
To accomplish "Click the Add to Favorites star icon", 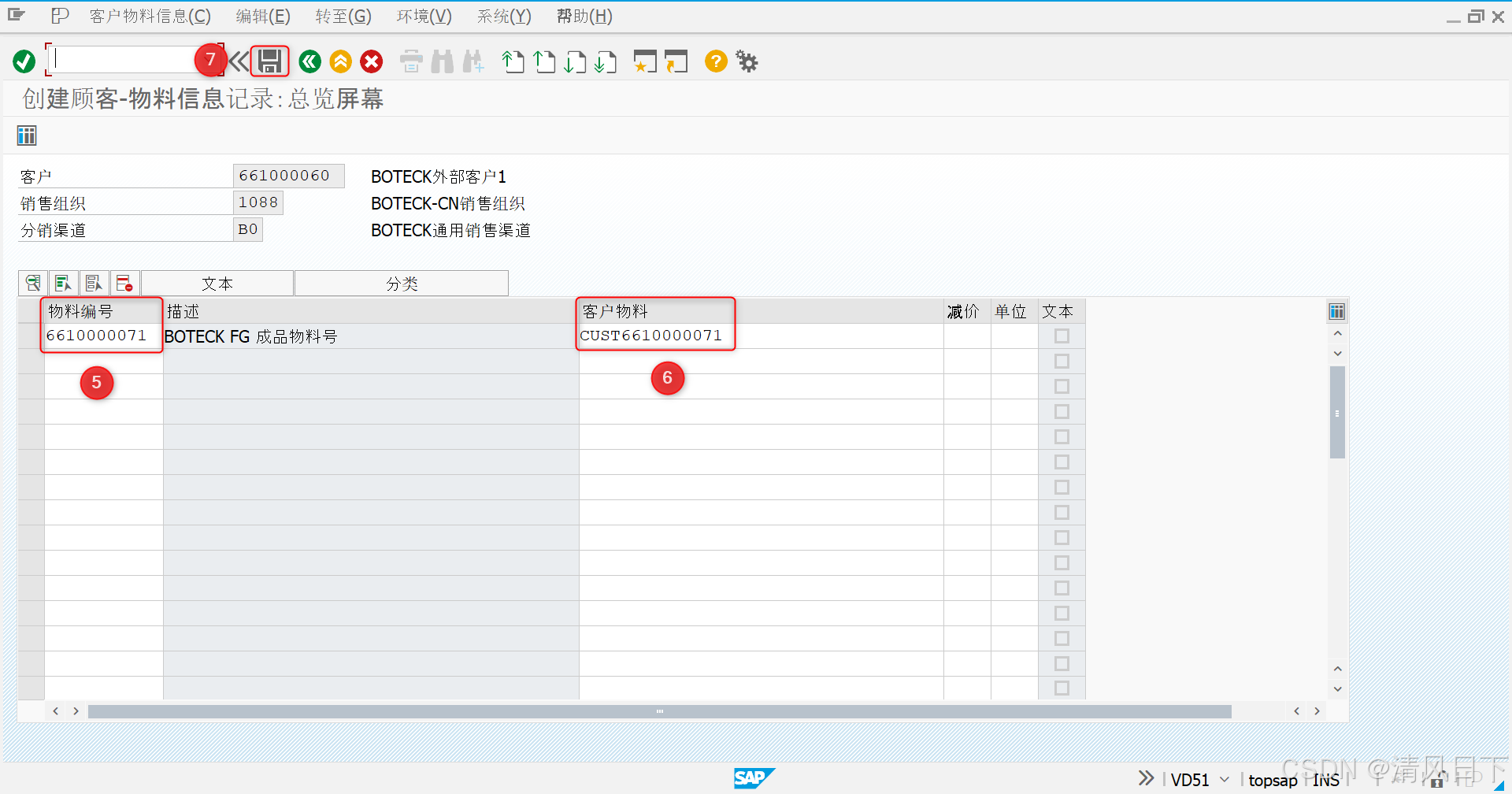I will 645,61.
